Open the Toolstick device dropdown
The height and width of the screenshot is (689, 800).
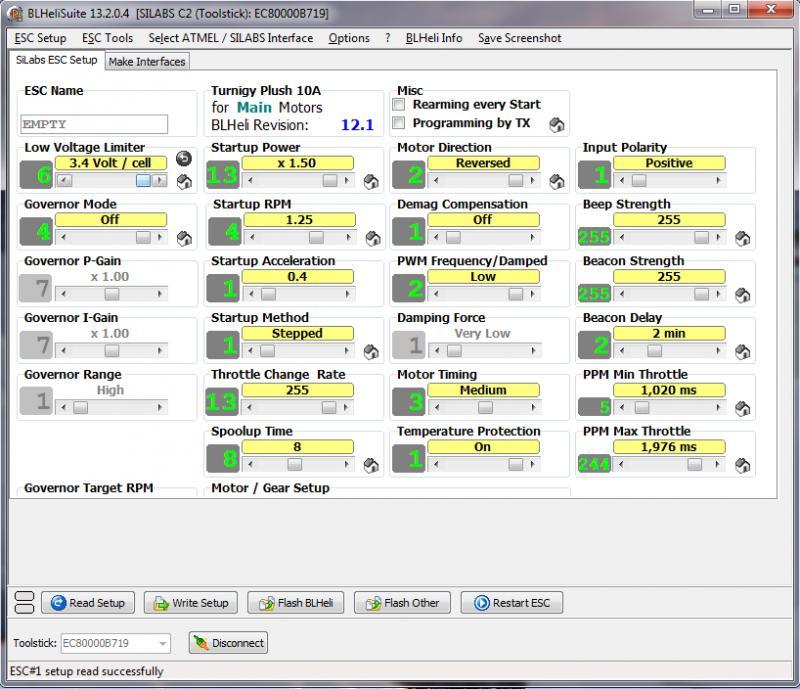click(x=163, y=643)
